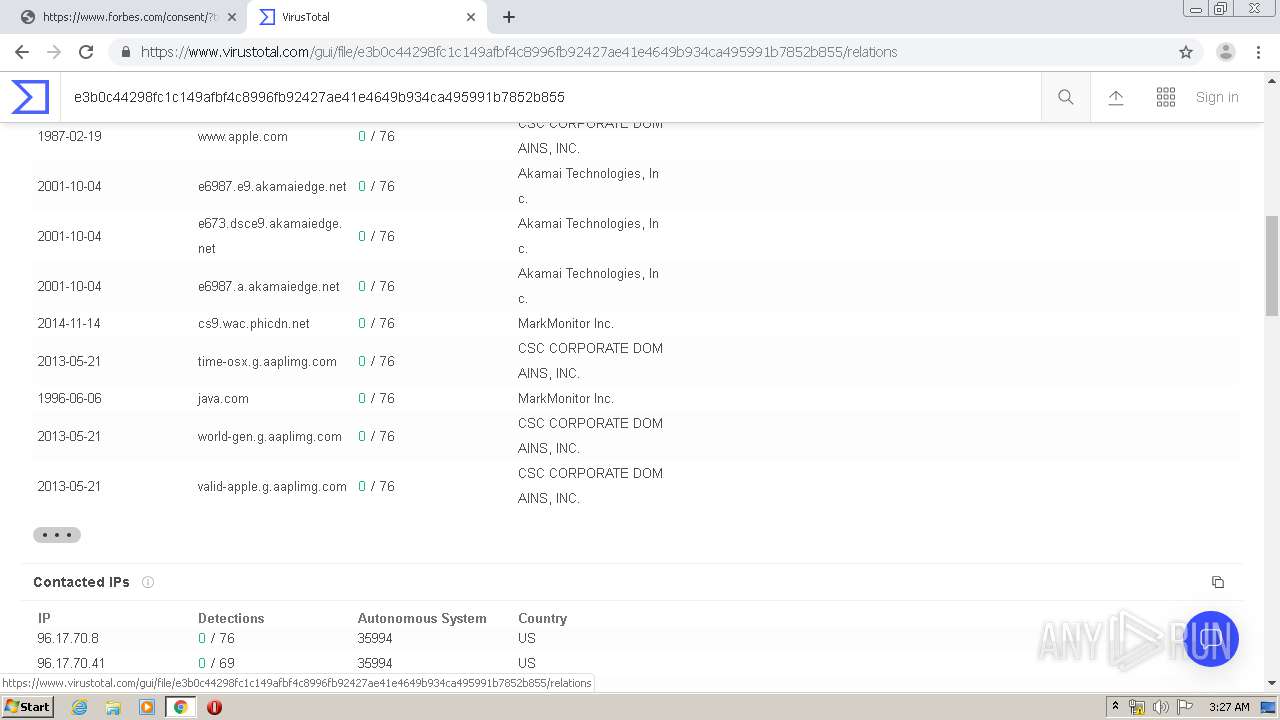This screenshot has width=1280, height=720.
Task: Bookmark this page with star icon
Action: 1186,52
